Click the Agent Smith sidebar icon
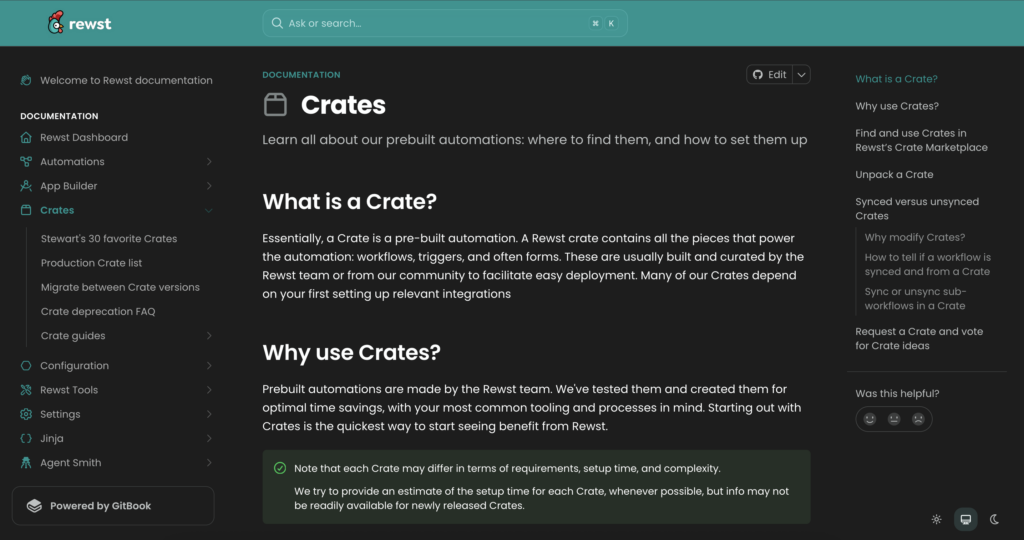 26,463
